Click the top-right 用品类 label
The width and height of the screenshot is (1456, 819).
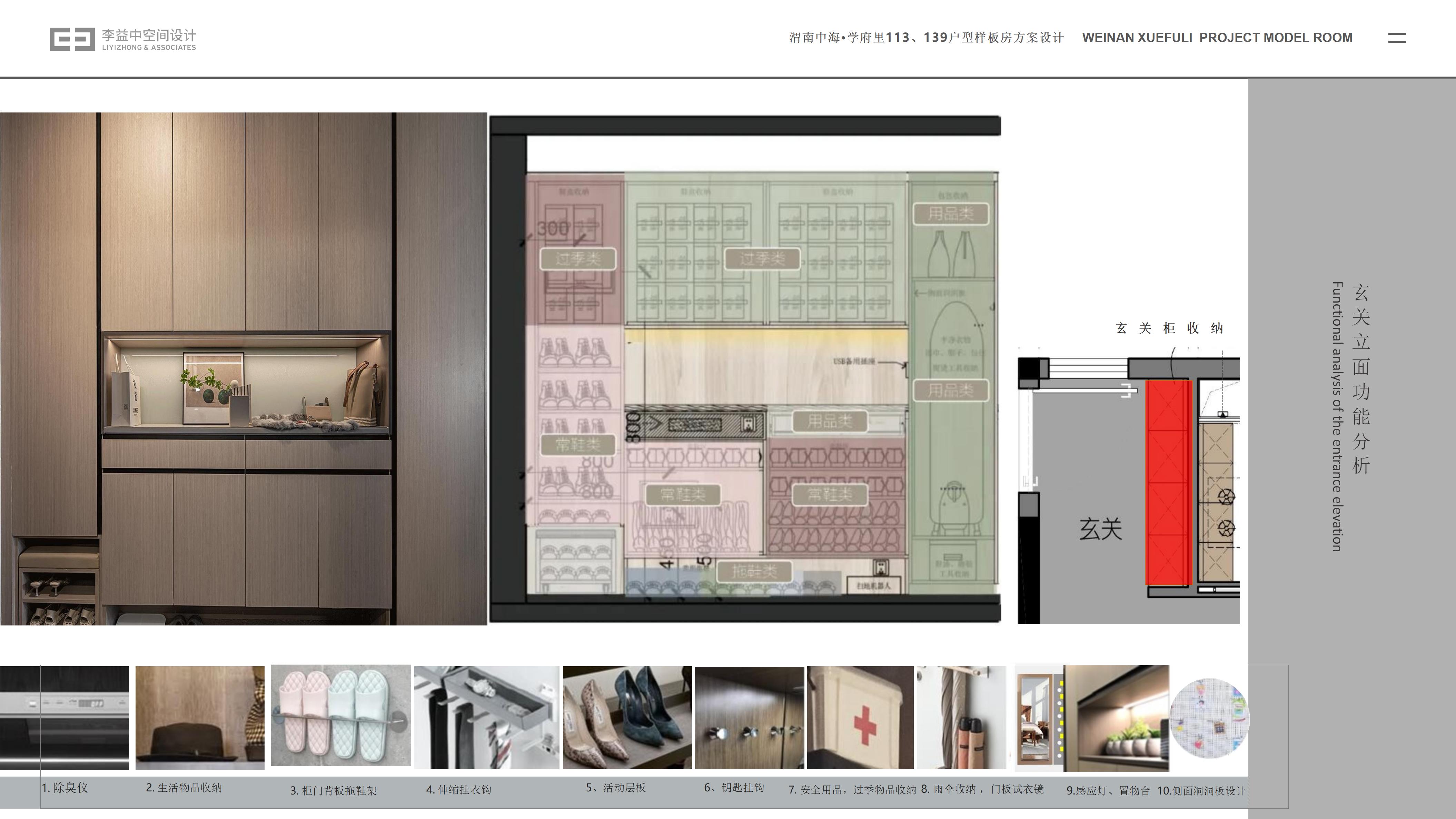tap(951, 214)
